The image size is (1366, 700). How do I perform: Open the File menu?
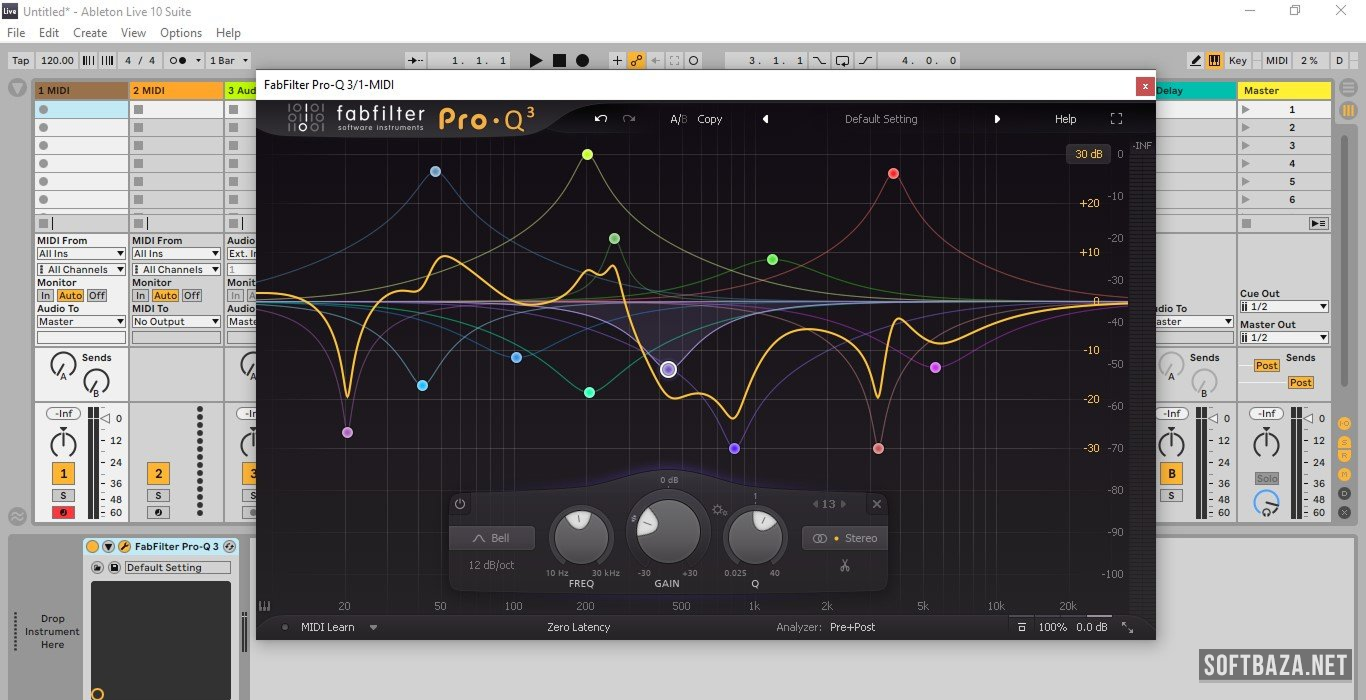coord(16,33)
